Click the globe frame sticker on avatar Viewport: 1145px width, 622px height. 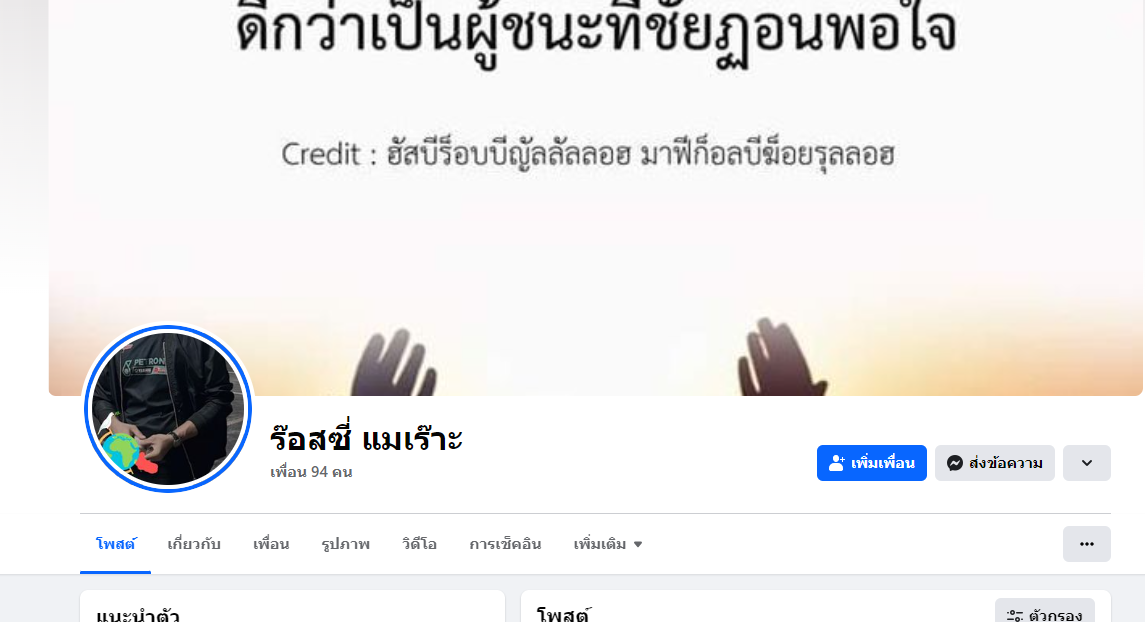coord(123,450)
